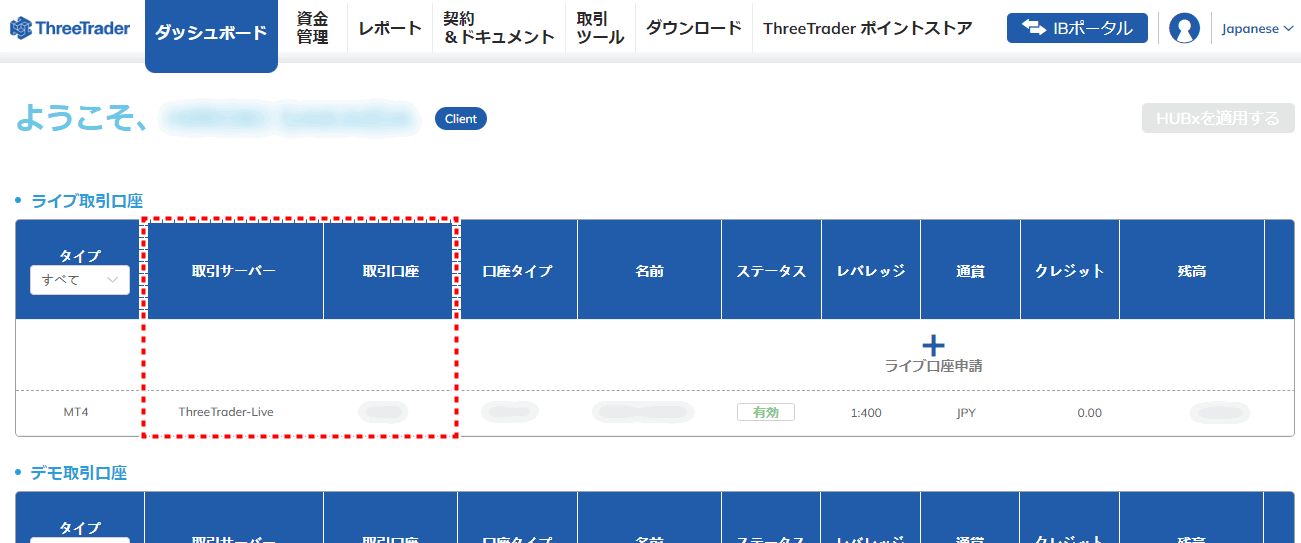Click the HUBxを適用する button

point(1218,118)
